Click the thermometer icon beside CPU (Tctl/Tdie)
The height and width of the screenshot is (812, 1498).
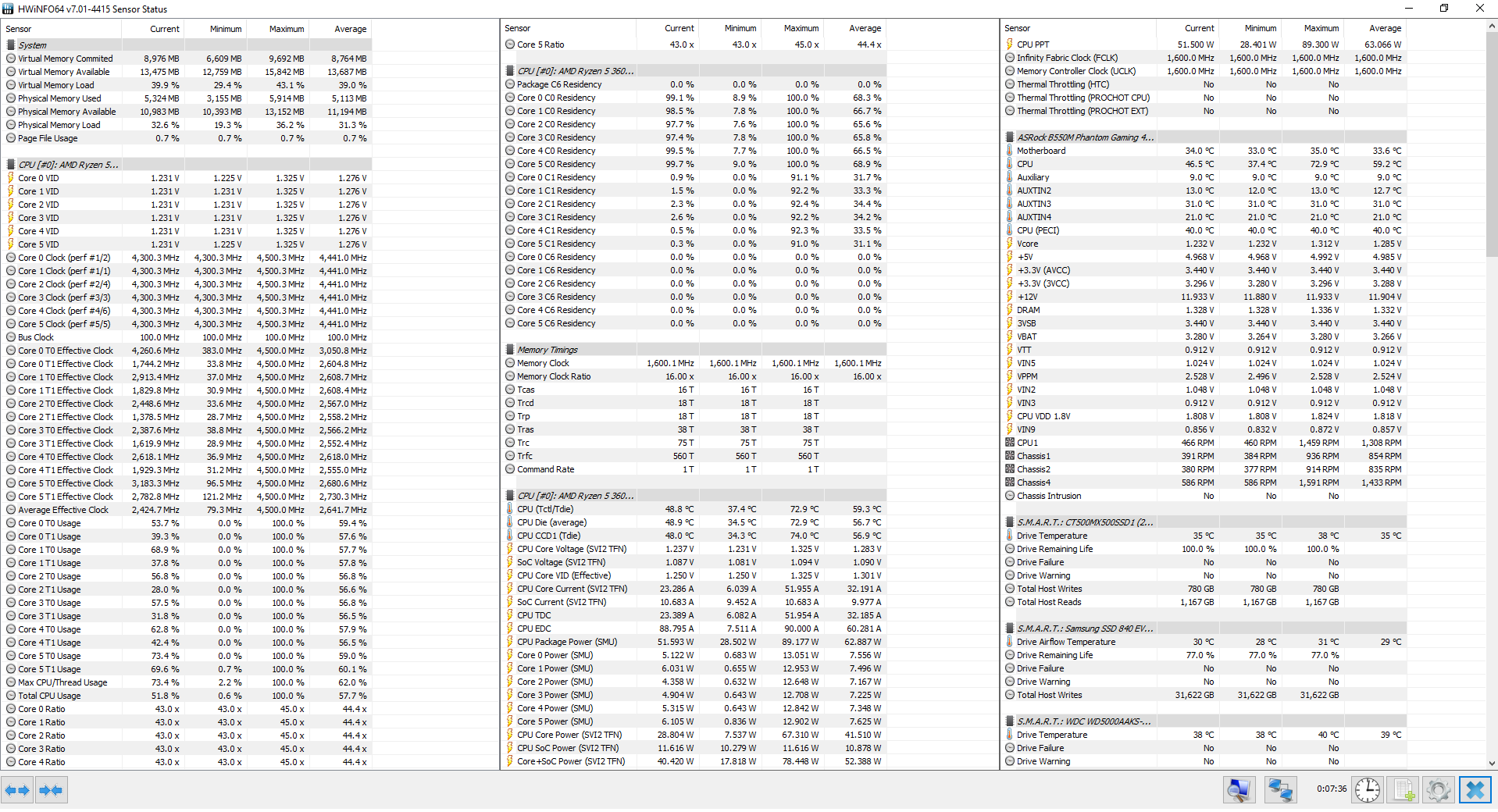coord(510,509)
